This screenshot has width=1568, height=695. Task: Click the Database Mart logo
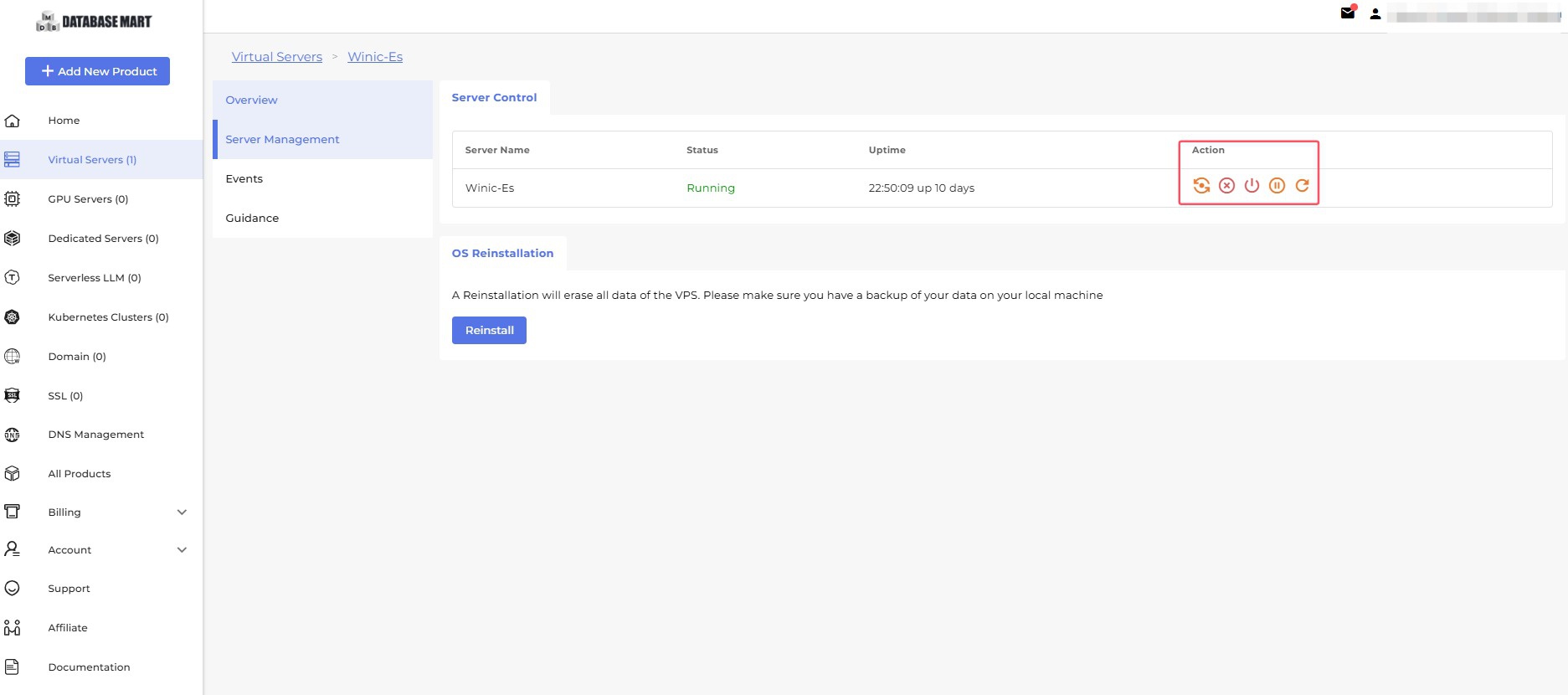coord(94,22)
